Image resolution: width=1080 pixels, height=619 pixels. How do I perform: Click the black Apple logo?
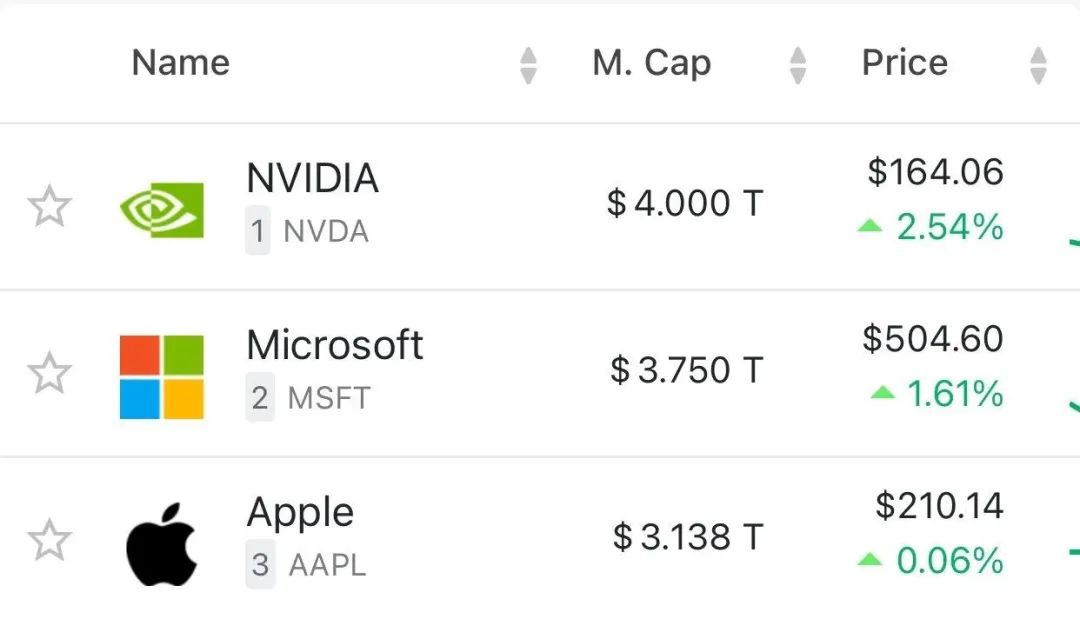coord(162,544)
